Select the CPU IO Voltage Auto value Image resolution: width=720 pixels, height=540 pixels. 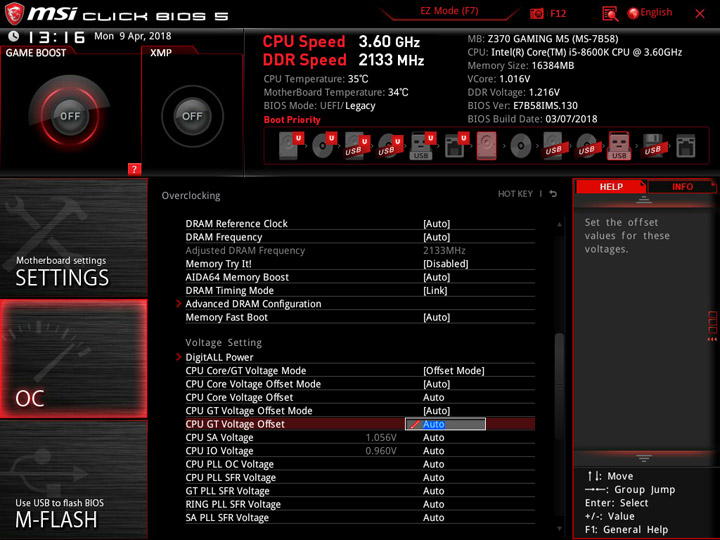tap(433, 450)
